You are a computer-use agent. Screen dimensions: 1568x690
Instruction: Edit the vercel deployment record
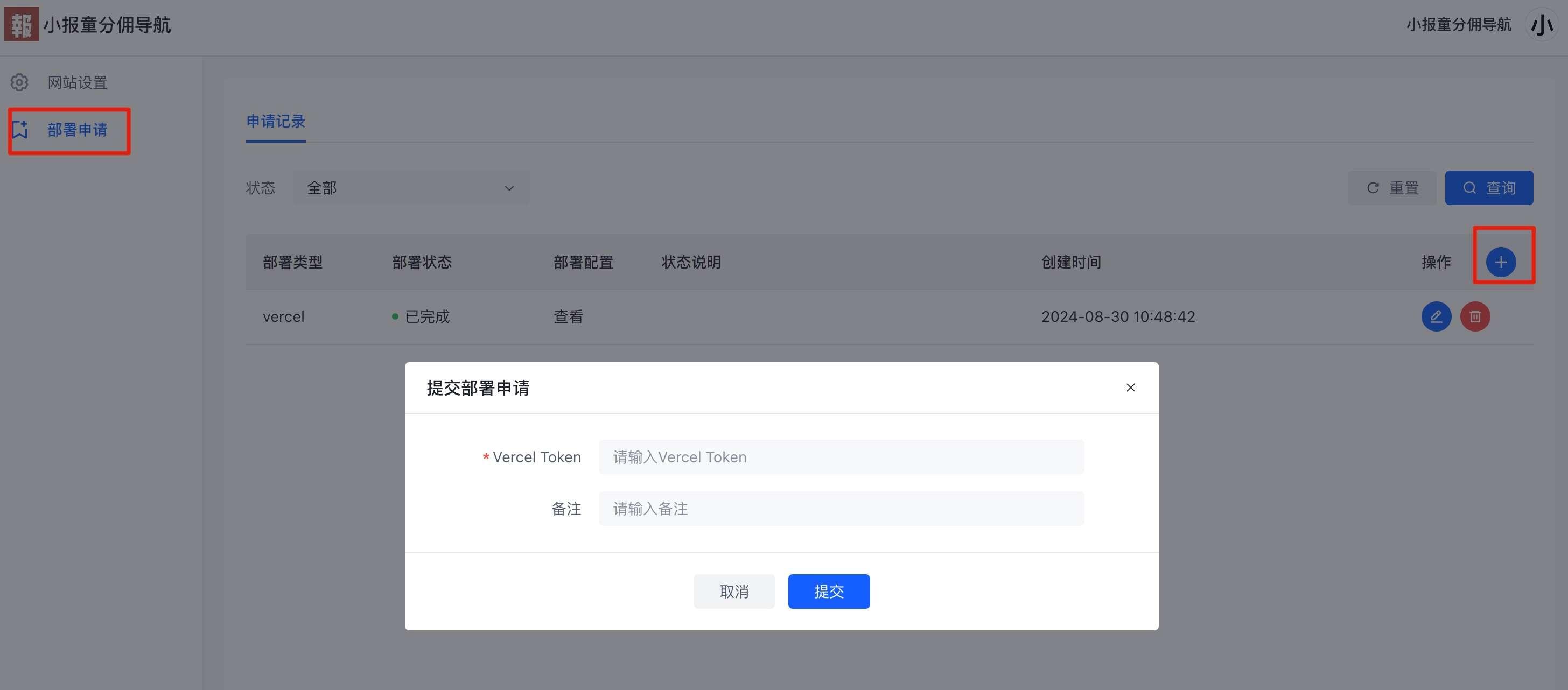point(1436,316)
